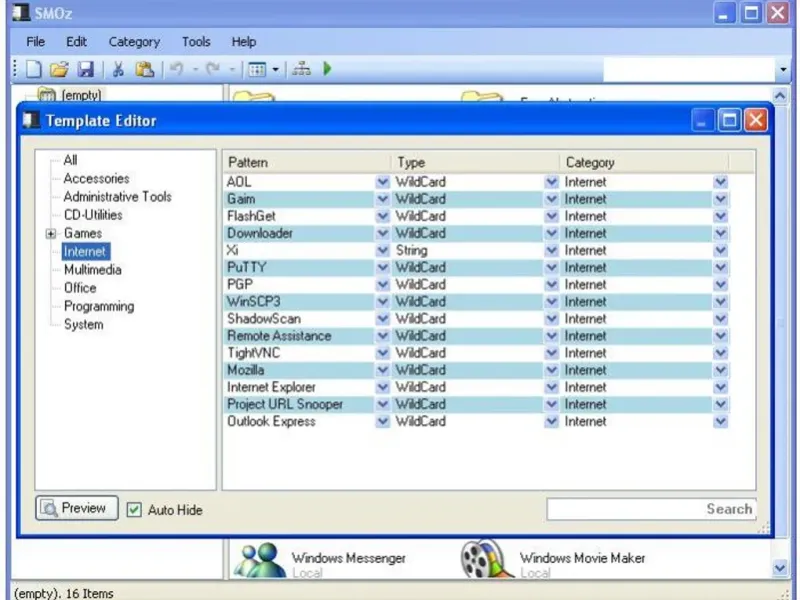This screenshot has height=600, width=800.
Task: Select the (empty) node in SMOz tree
Action: (81, 95)
